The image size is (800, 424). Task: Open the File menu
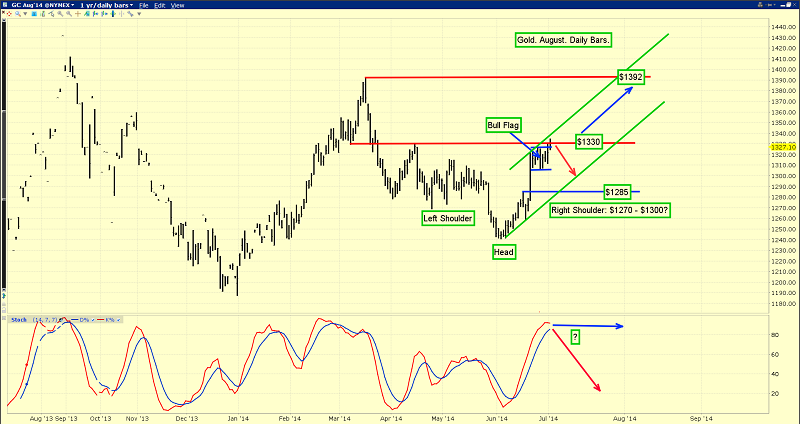pos(144,5)
